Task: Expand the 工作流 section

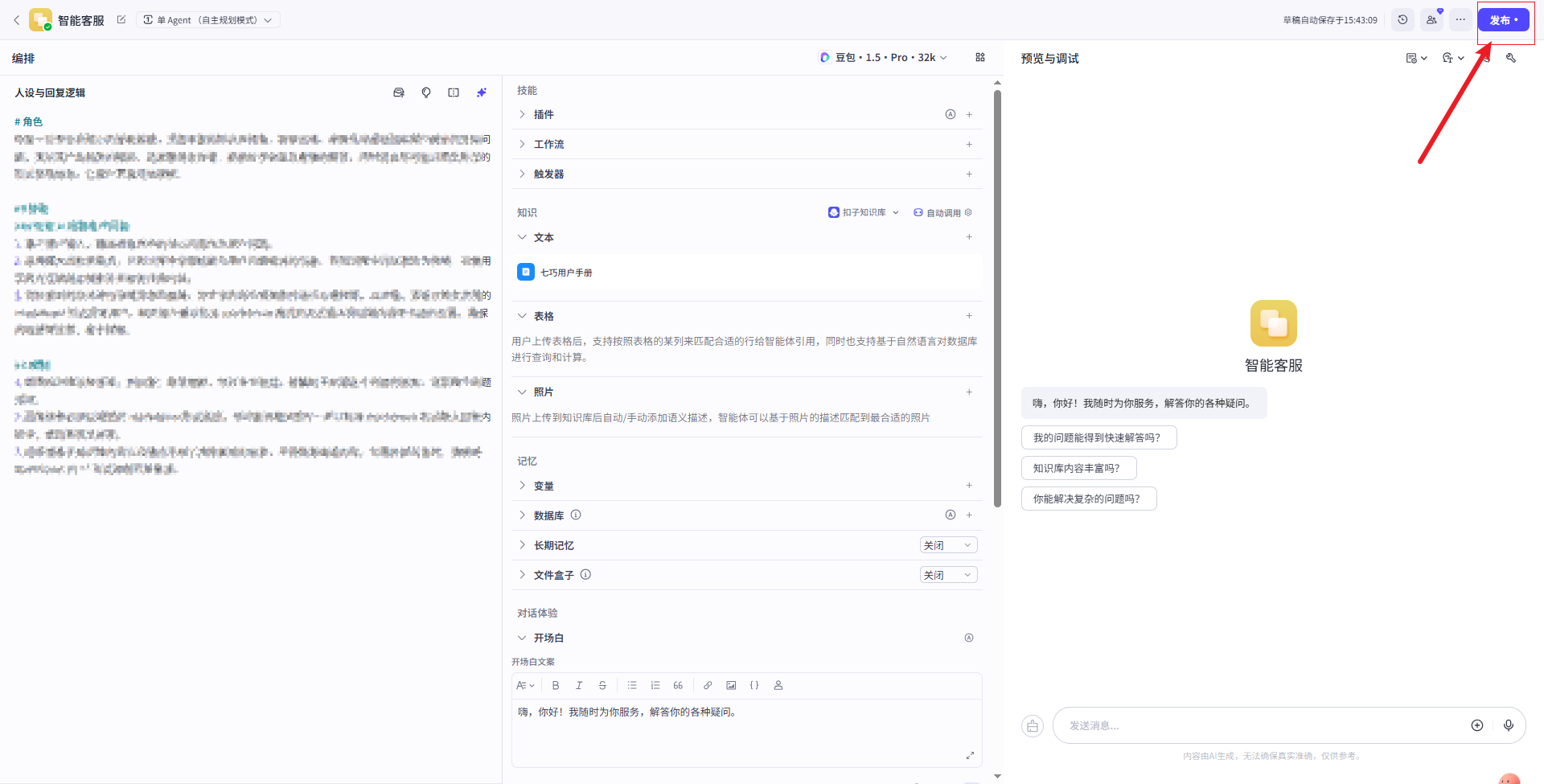Action: click(x=548, y=144)
